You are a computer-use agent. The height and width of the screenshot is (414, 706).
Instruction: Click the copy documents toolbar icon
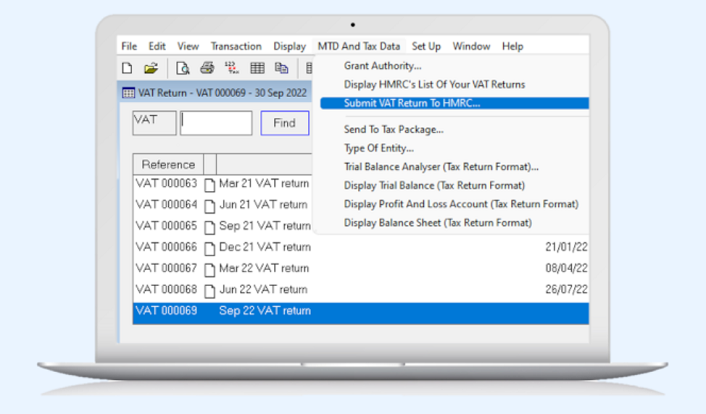(x=282, y=68)
